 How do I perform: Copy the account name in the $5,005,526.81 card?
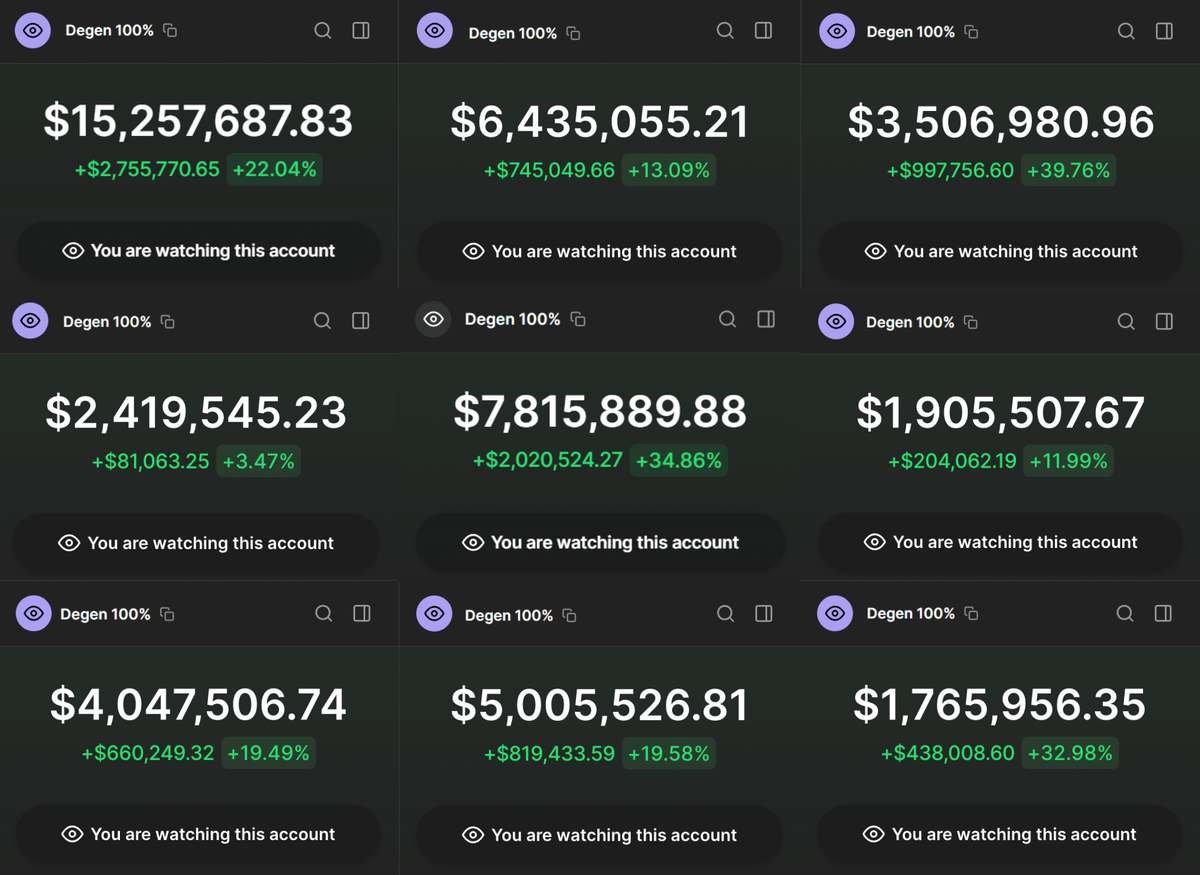(569, 615)
